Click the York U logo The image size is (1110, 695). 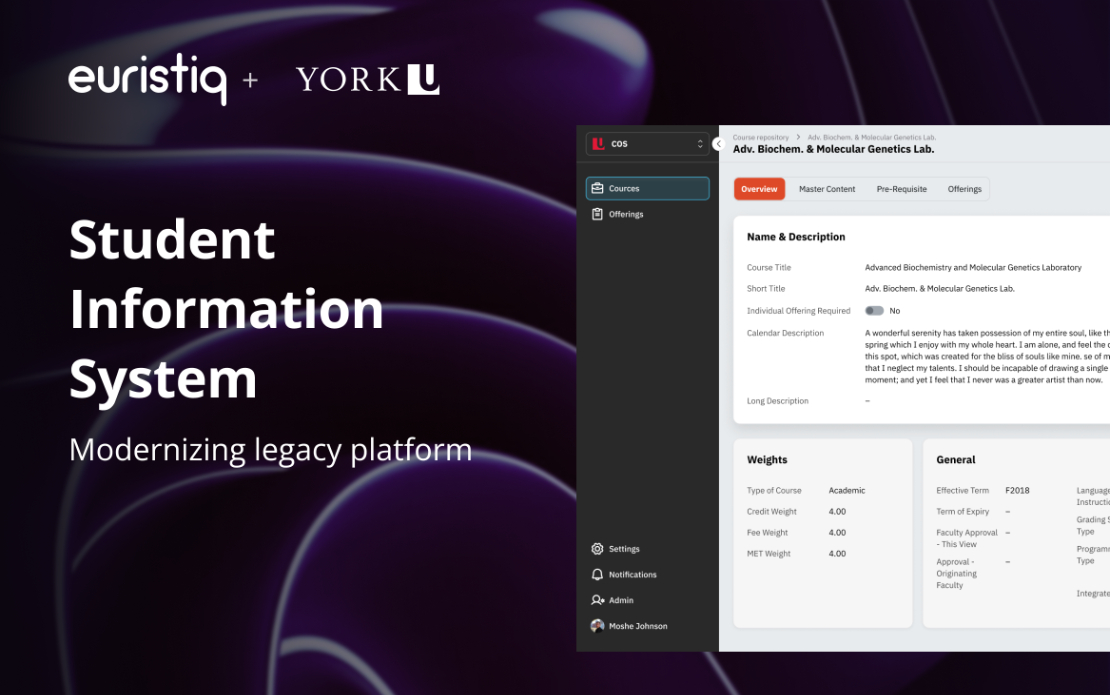(x=367, y=78)
